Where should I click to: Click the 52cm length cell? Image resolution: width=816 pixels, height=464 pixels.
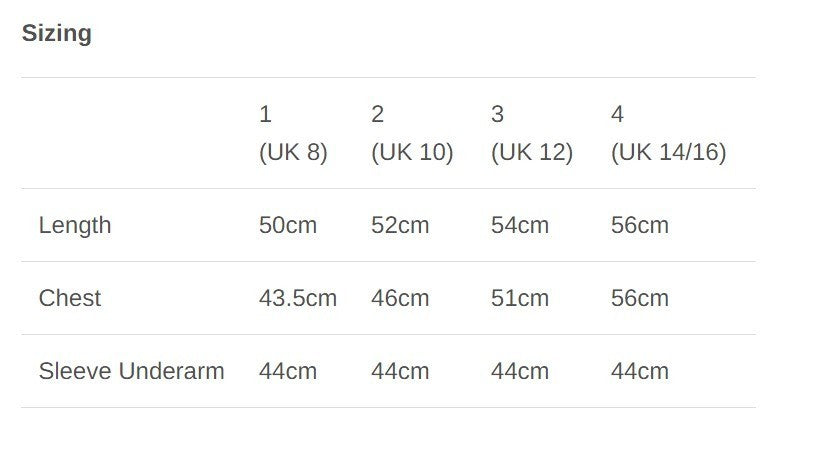(400, 225)
